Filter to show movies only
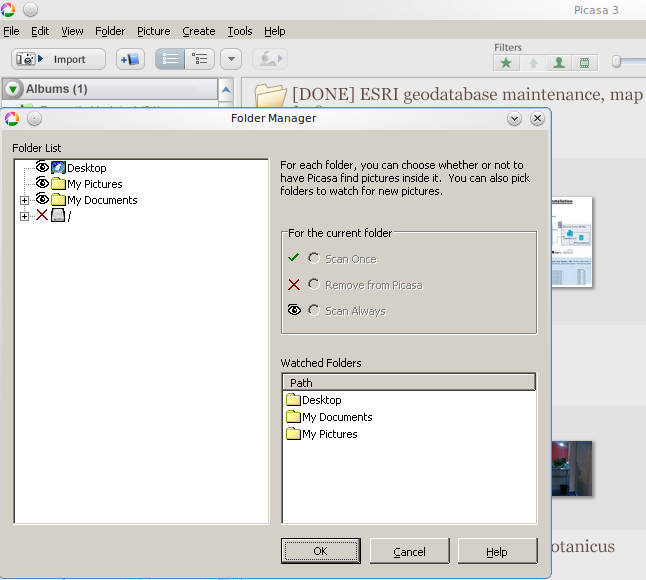This screenshot has height=580, width=646. click(x=584, y=63)
